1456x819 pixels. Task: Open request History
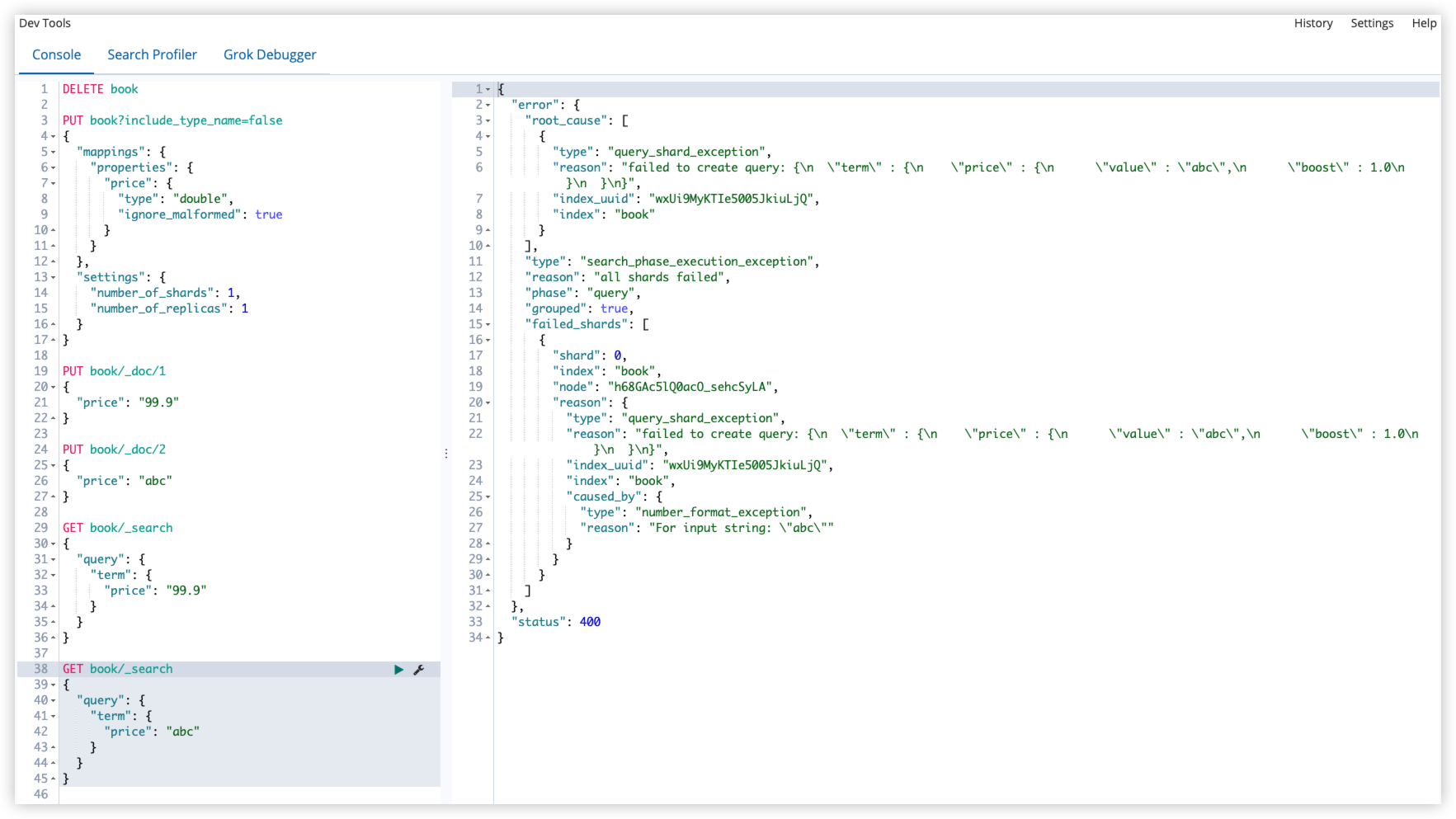1313,23
